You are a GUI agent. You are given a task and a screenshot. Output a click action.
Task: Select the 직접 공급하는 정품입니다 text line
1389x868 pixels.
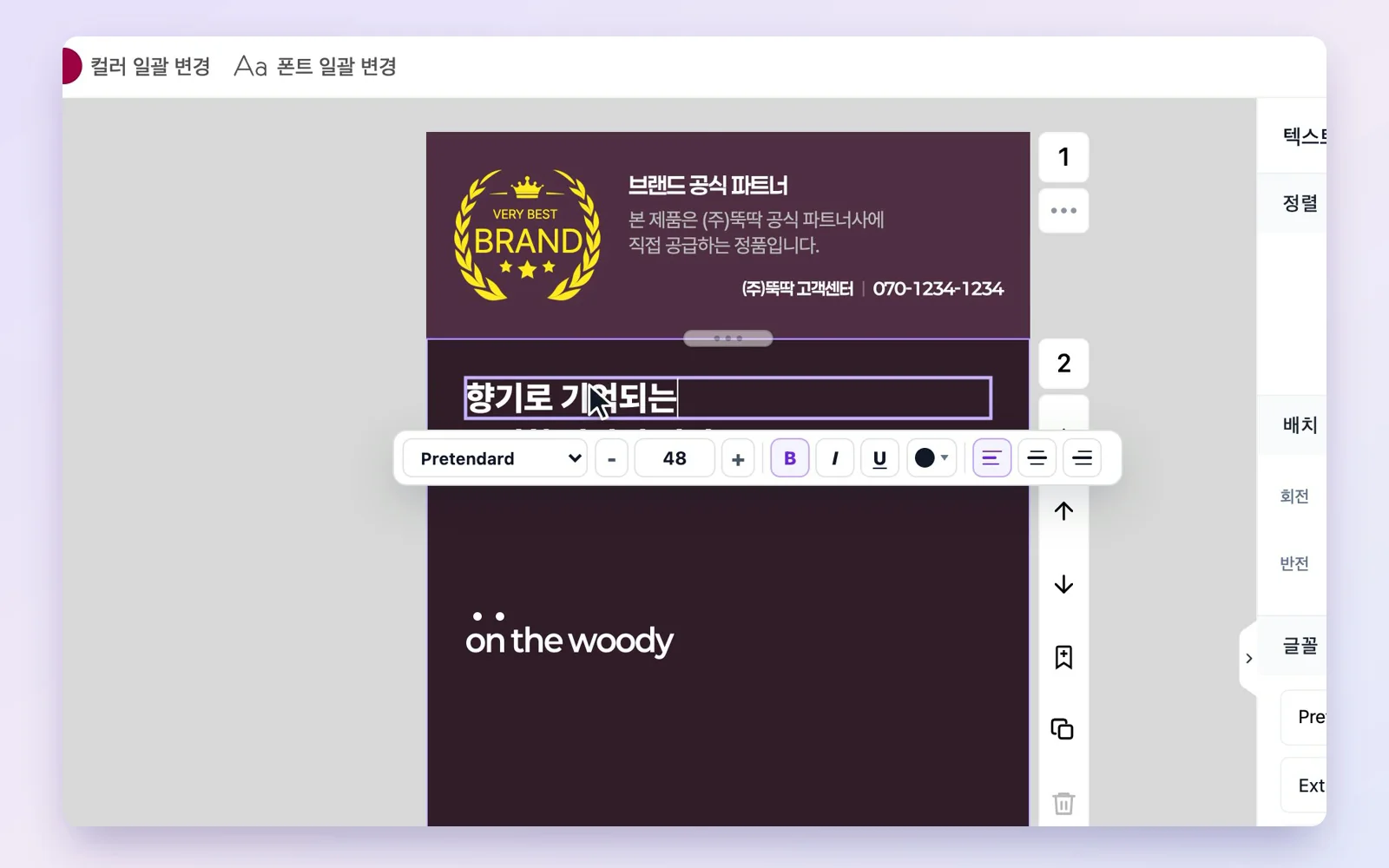(x=724, y=246)
